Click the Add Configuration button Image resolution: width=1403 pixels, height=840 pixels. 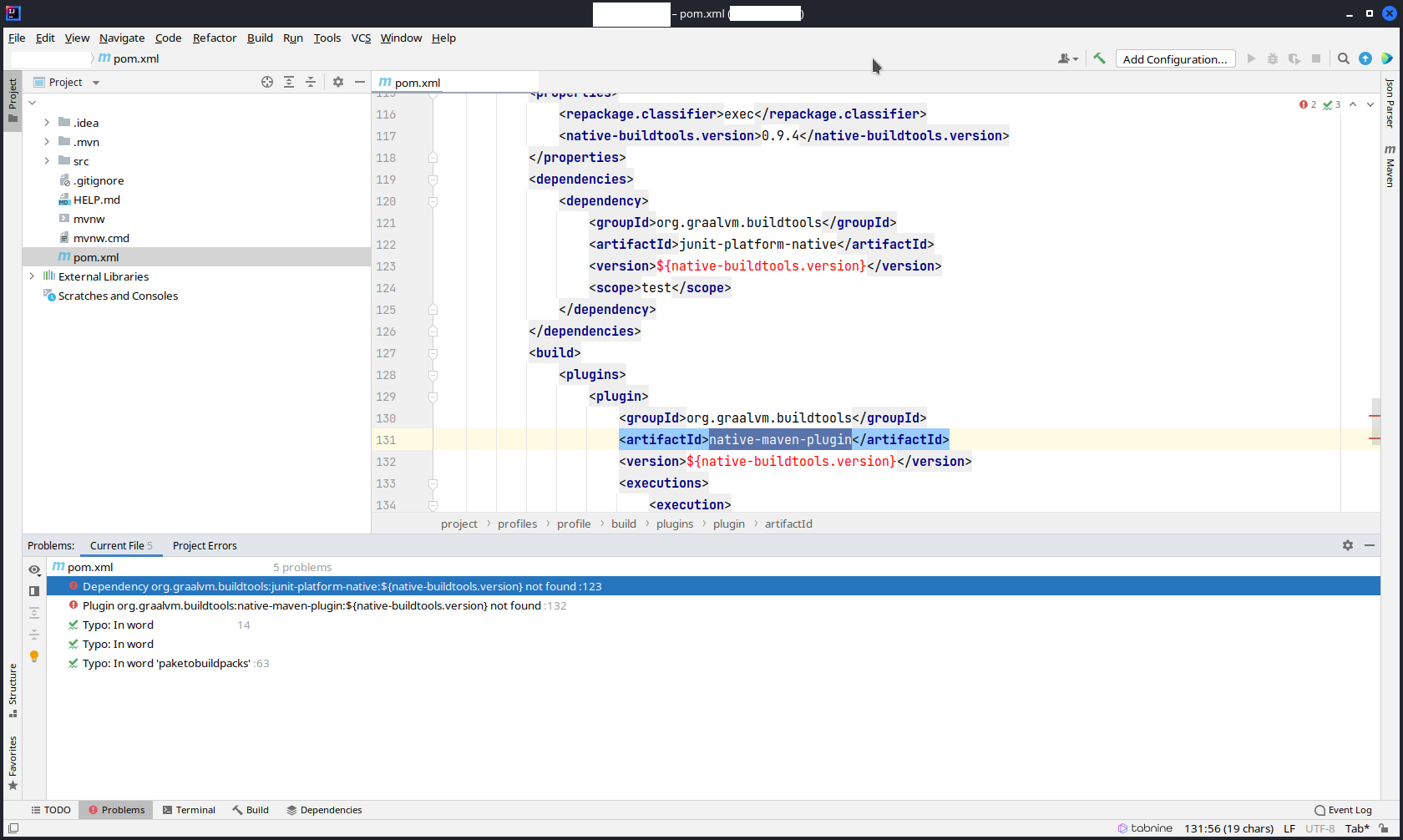click(x=1175, y=58)
